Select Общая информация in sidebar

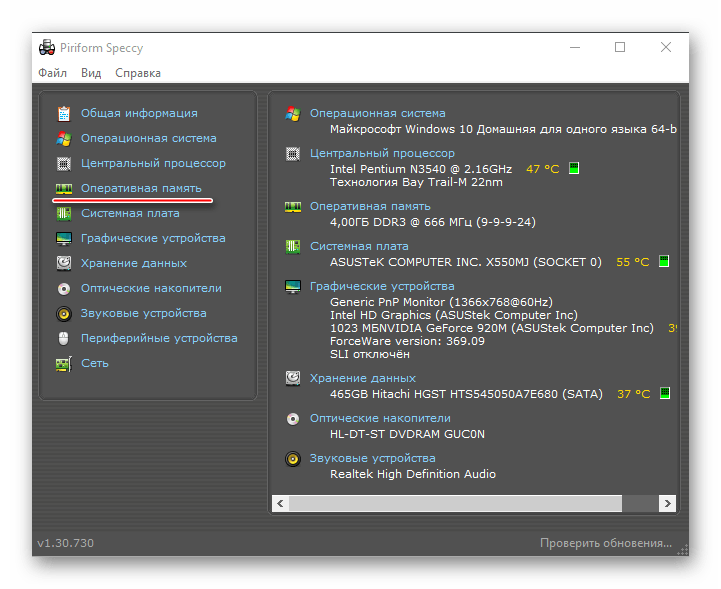(x=139, y=114)
